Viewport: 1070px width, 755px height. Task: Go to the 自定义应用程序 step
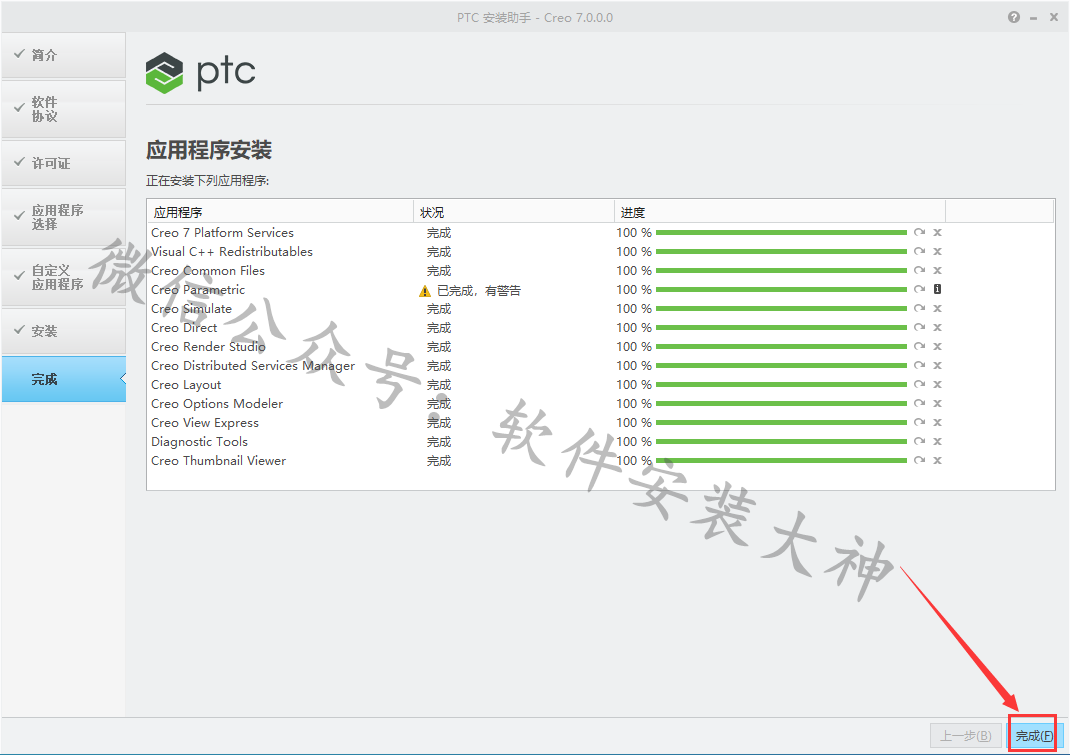point(63,277)
